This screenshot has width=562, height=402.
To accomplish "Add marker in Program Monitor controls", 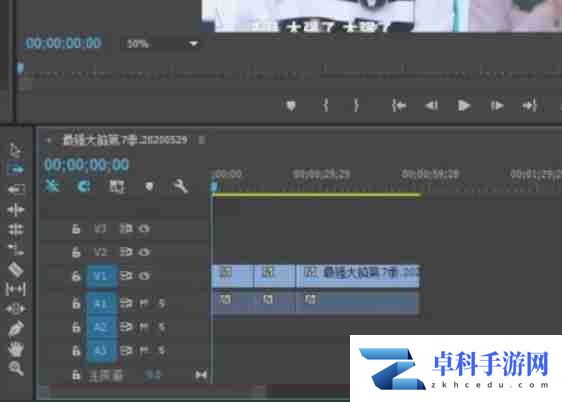I will (x=291, y=106).
